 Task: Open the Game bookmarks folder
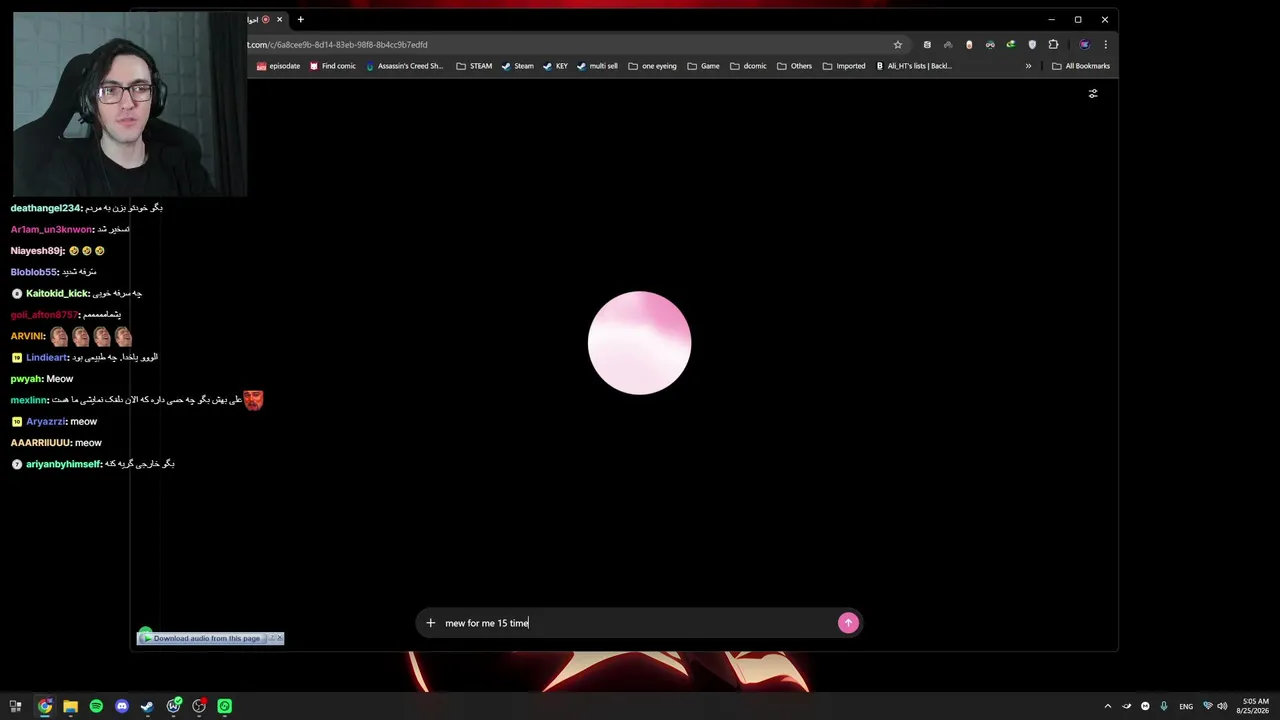[703, 66]
